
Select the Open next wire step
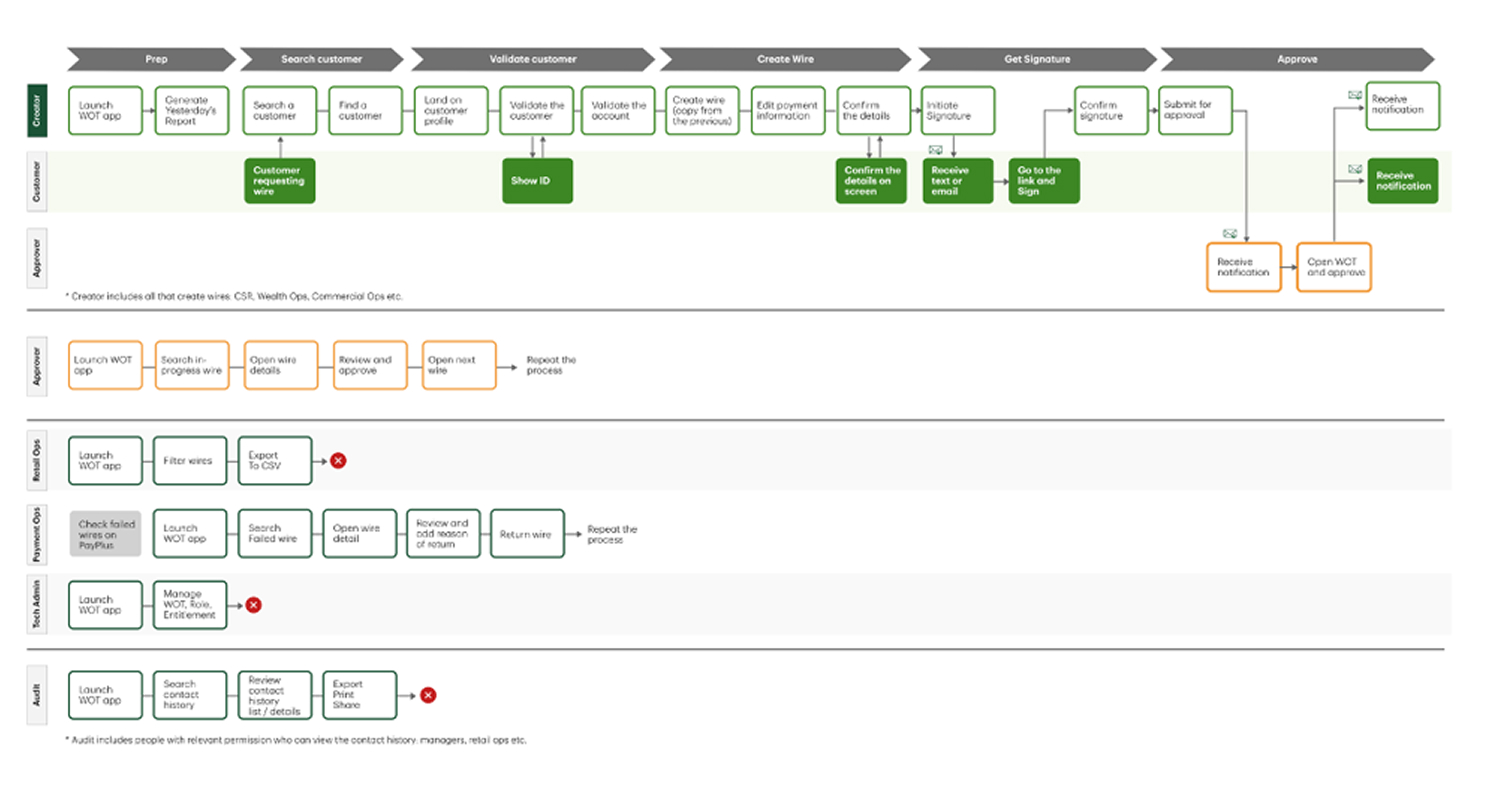(x=459, y=365)
